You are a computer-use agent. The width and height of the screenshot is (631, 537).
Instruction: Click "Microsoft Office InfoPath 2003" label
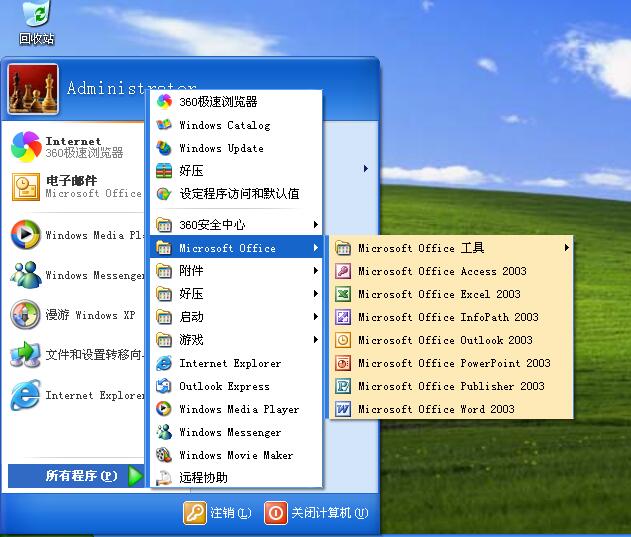coord(448,317)
